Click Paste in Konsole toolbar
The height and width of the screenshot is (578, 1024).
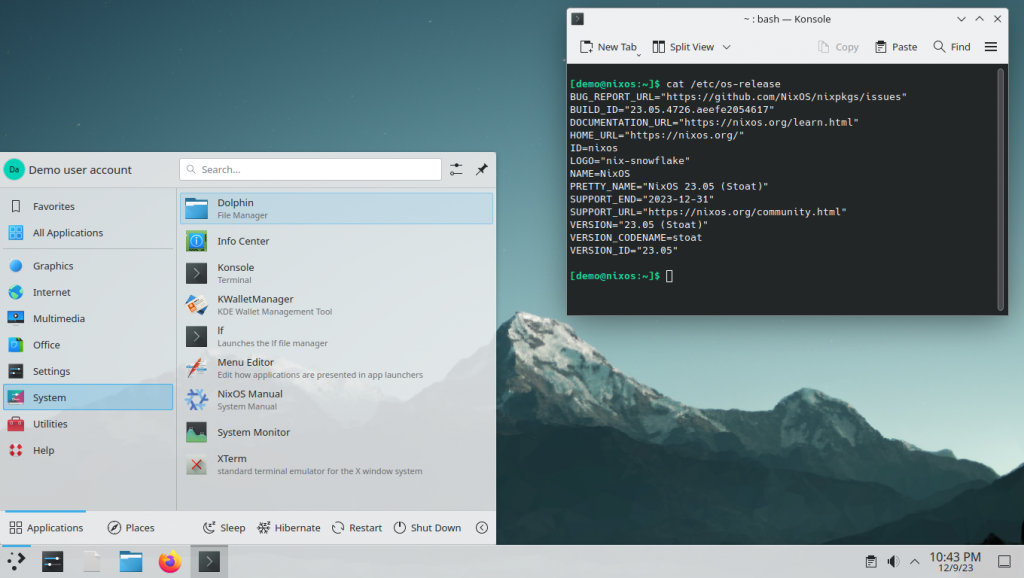895,47
